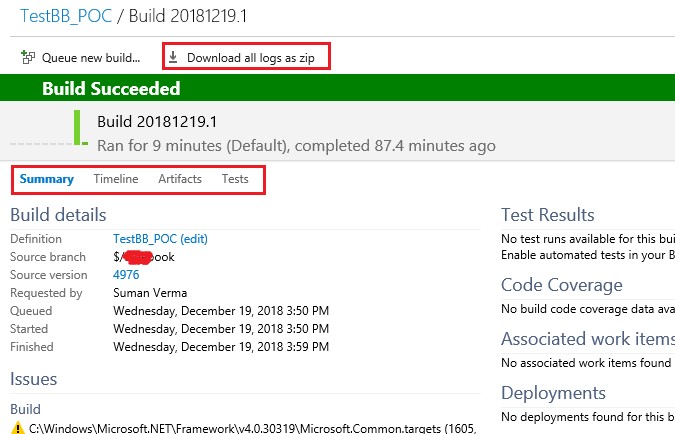Click the Deployments heading
The width and height of the screenshot is (675, 434).
pyautogui.click(x=553, y=393)
